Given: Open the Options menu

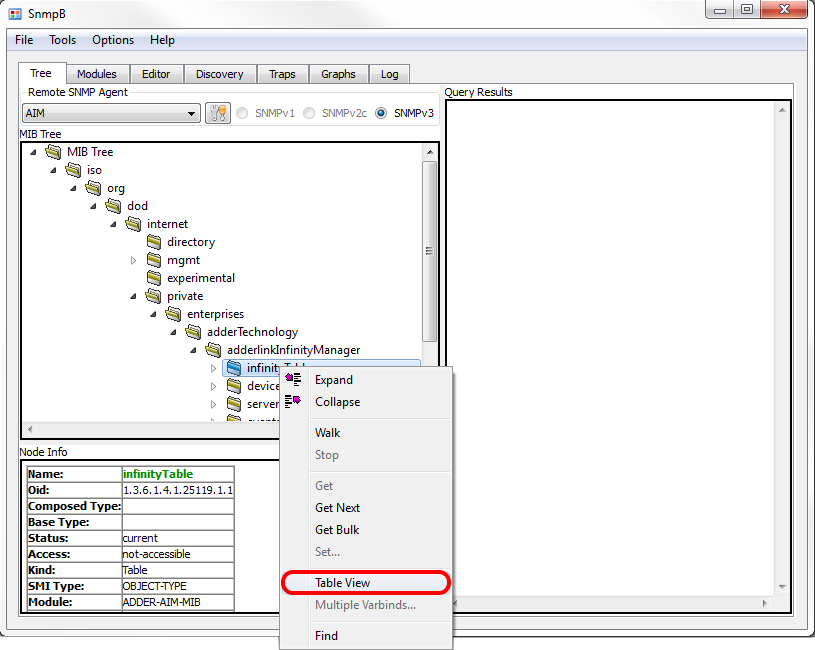Looking at the screenshot, I should [x=113, y=40].
